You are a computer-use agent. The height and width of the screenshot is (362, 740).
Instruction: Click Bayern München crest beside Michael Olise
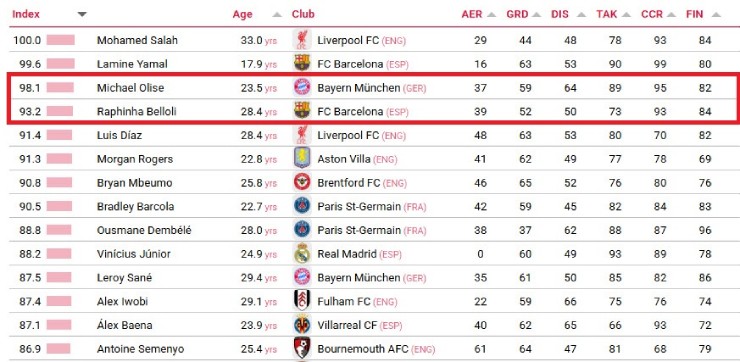pyautogui.click(x=302, y=87)
